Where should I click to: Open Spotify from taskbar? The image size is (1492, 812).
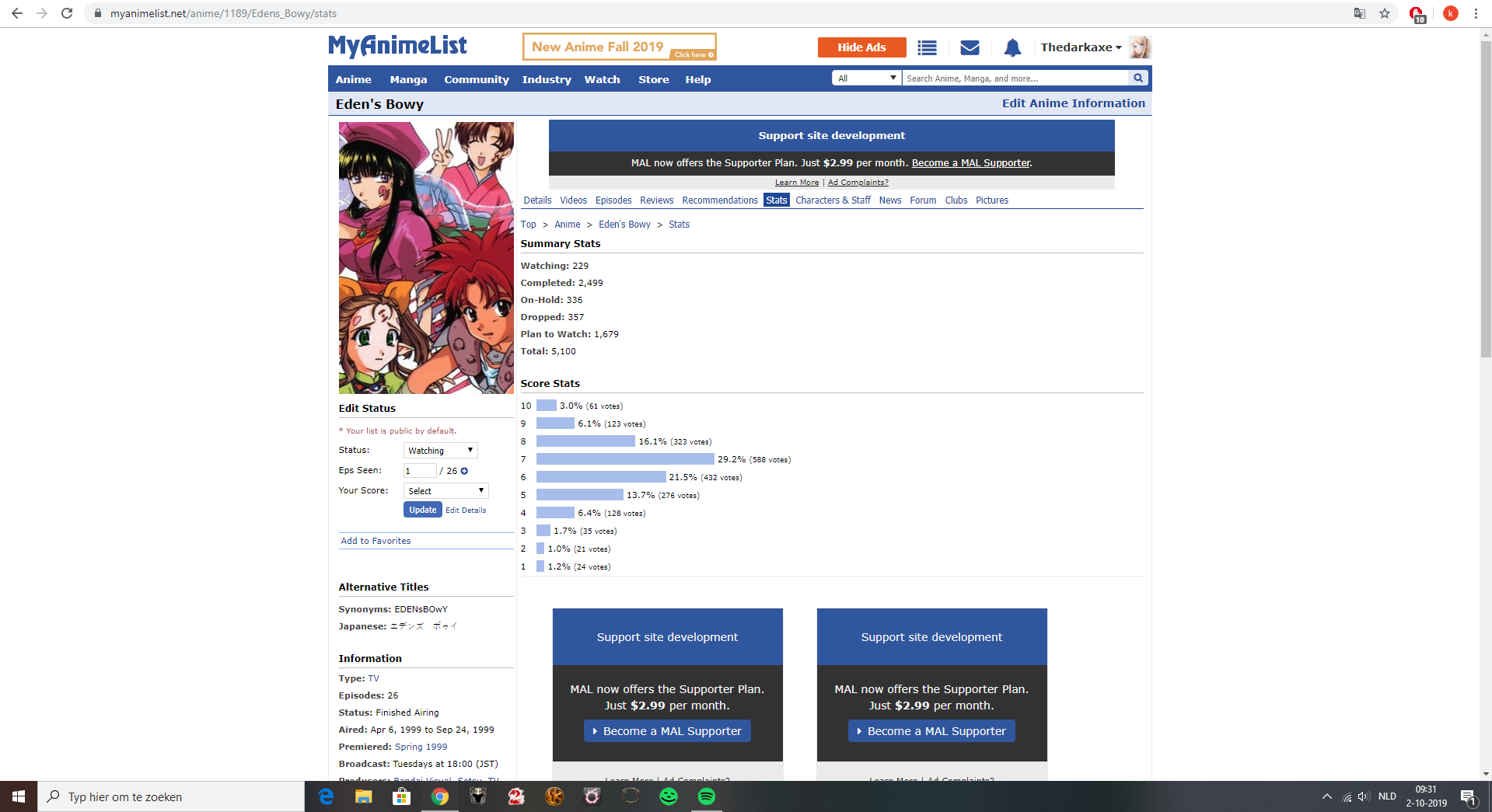[707, 796]
